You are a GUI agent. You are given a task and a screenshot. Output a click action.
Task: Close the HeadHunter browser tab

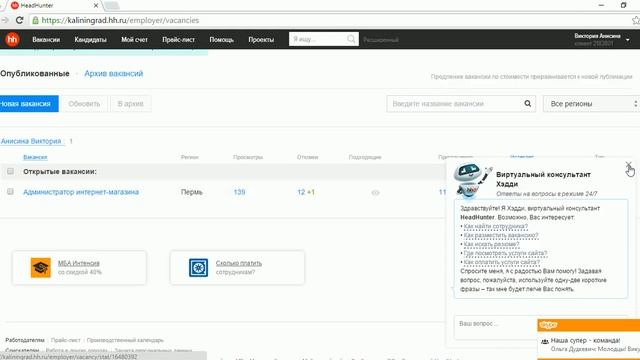96,6
